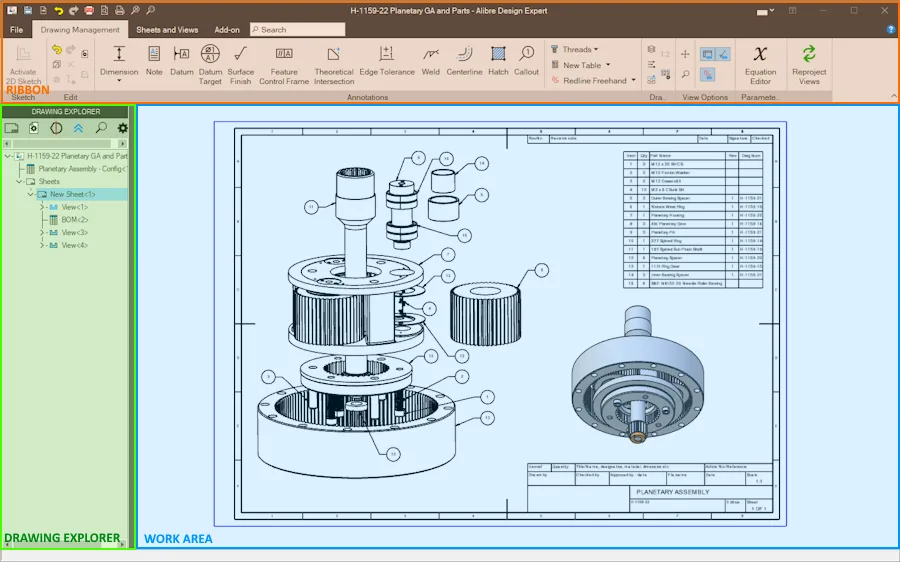Click the PLANETARY ASSEMBLY title block text
The height and width of the screenshot is (562, 900).
point(673,492)
